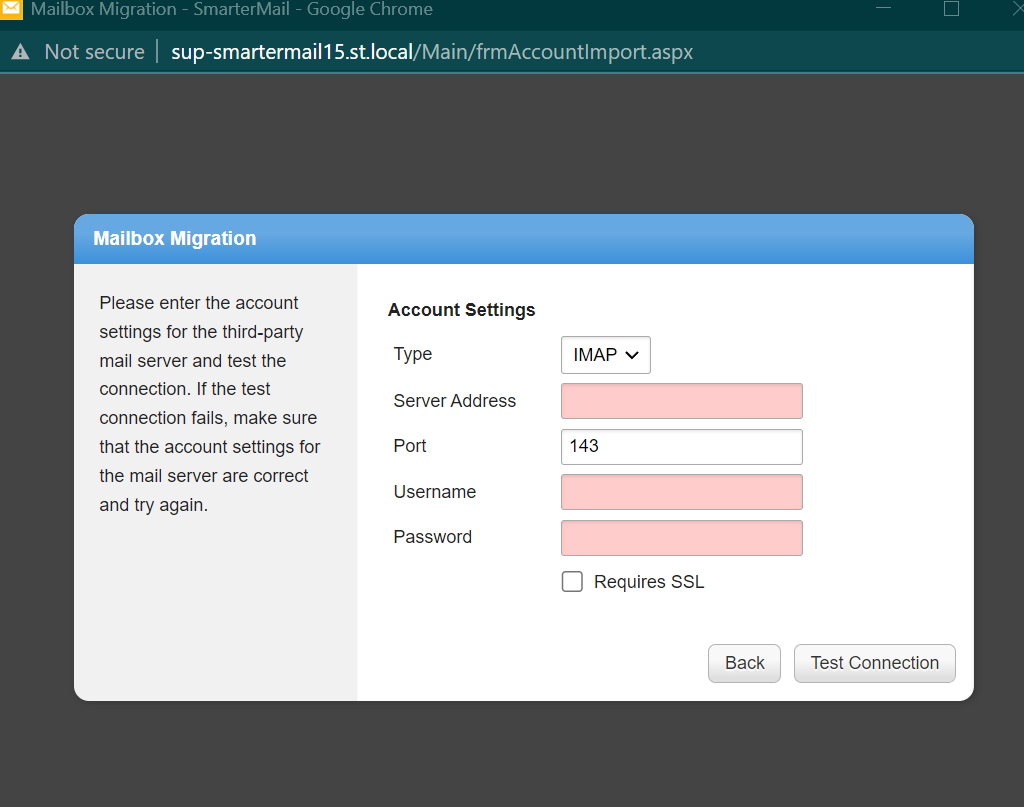This screenshot has height=807, width=1024.
Task: Maximize the Chrome popup window
Action: (x=951, y=9)
